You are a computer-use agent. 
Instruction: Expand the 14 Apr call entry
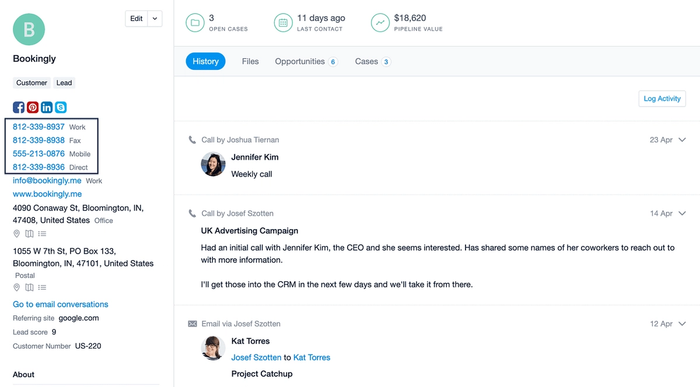point(682,213)
